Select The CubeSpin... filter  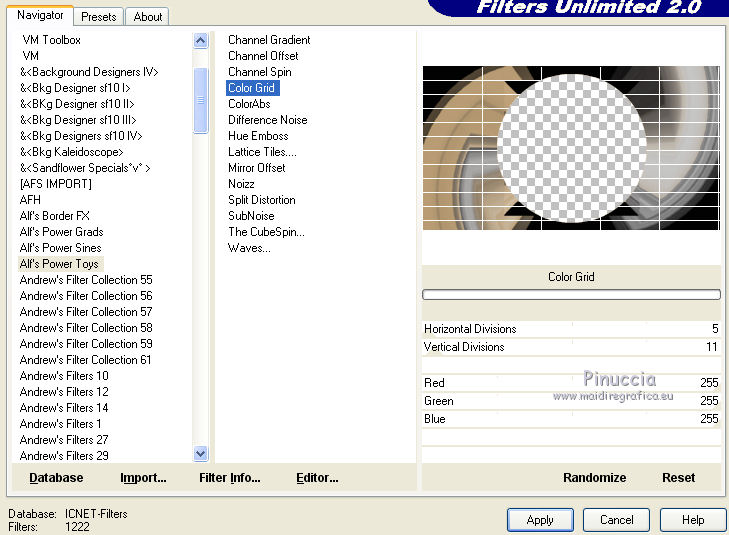tap(266, 232)
